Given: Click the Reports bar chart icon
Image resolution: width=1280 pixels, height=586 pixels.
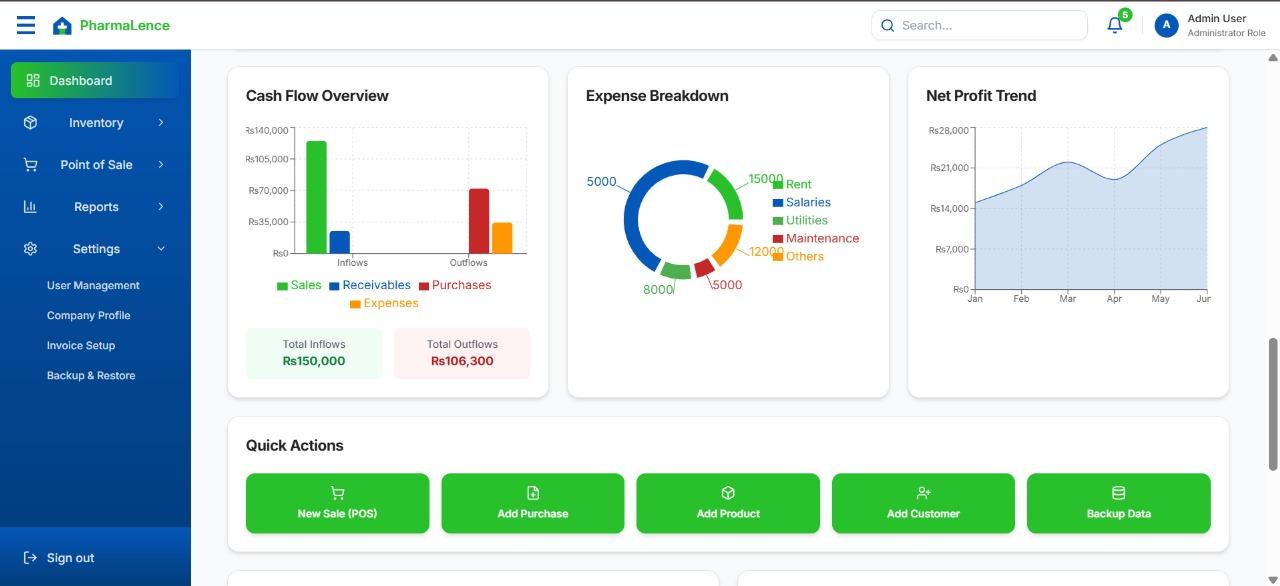Looking at the screenshot, I should (x=31, y=207).
